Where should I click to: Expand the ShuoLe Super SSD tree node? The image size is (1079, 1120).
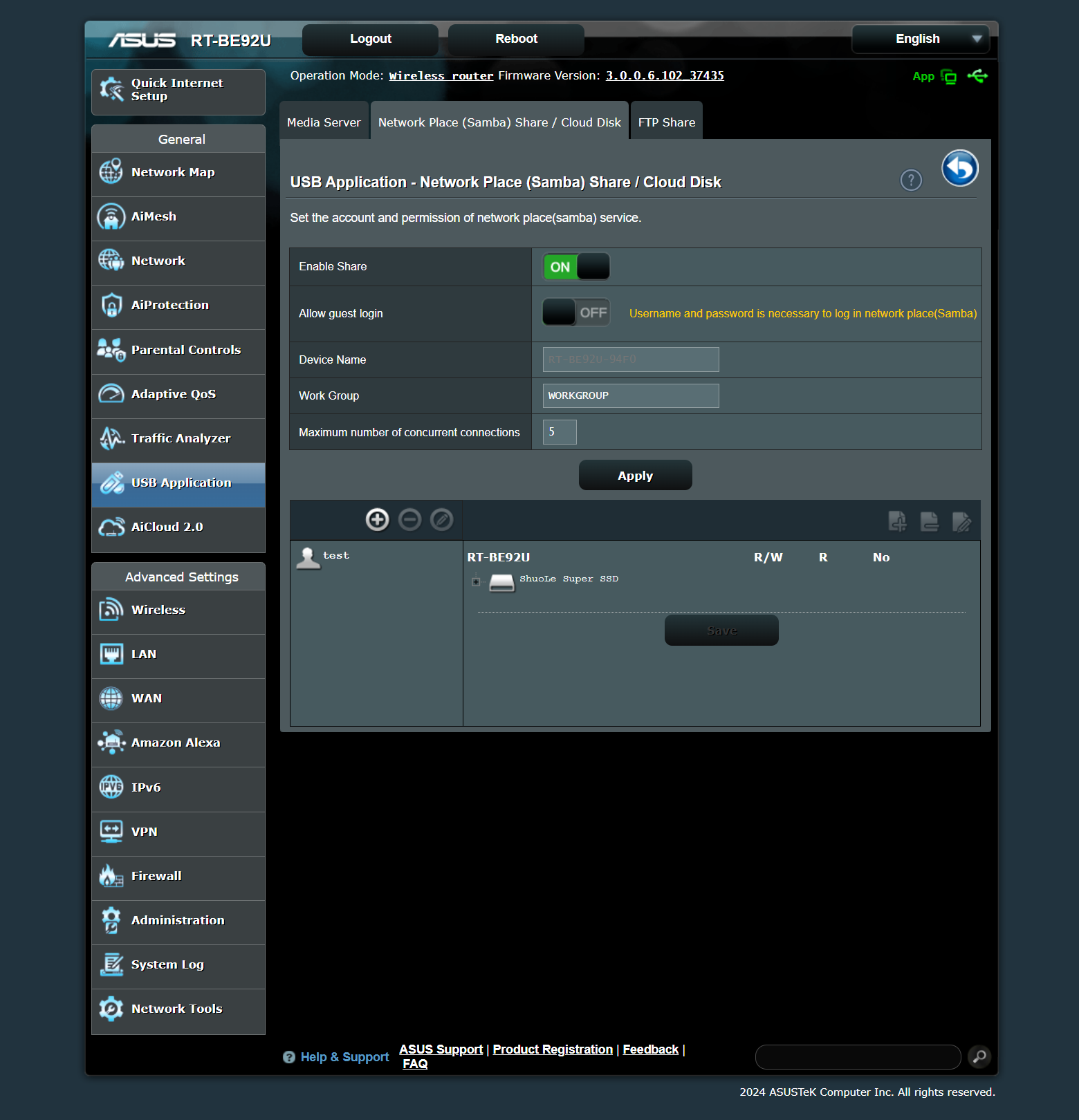point(476,581)
